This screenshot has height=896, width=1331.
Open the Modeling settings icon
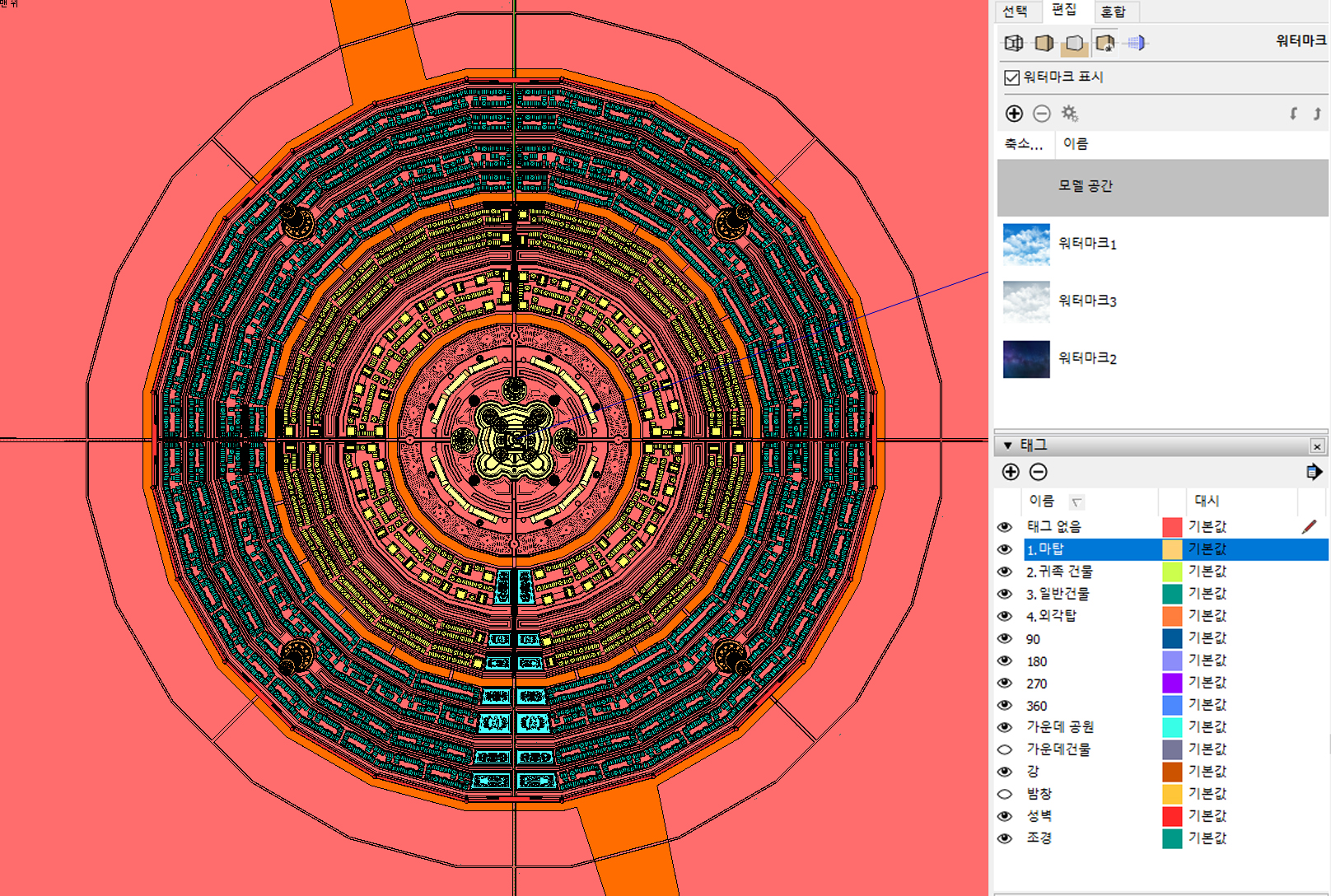click(x=1136, y=43)
